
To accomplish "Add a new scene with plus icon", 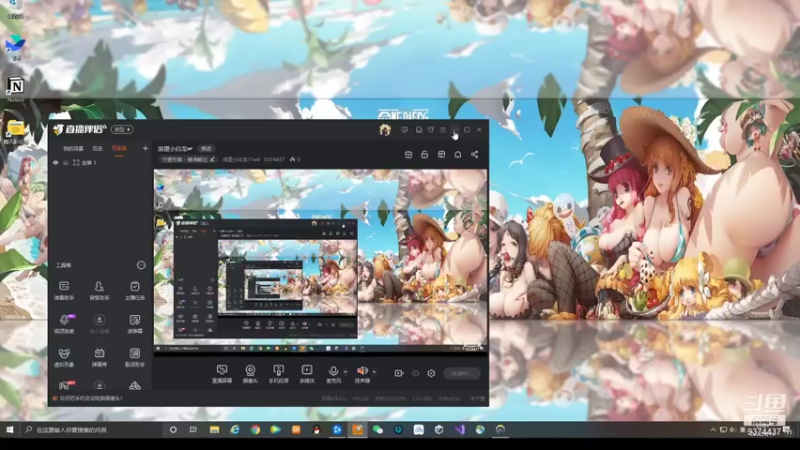I will [145, 148].
